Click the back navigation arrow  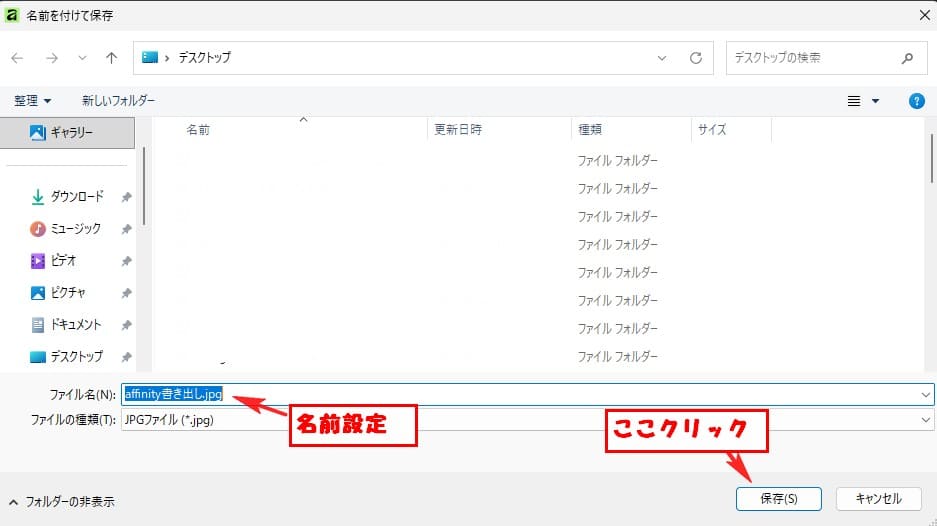[x=17, y=58]
